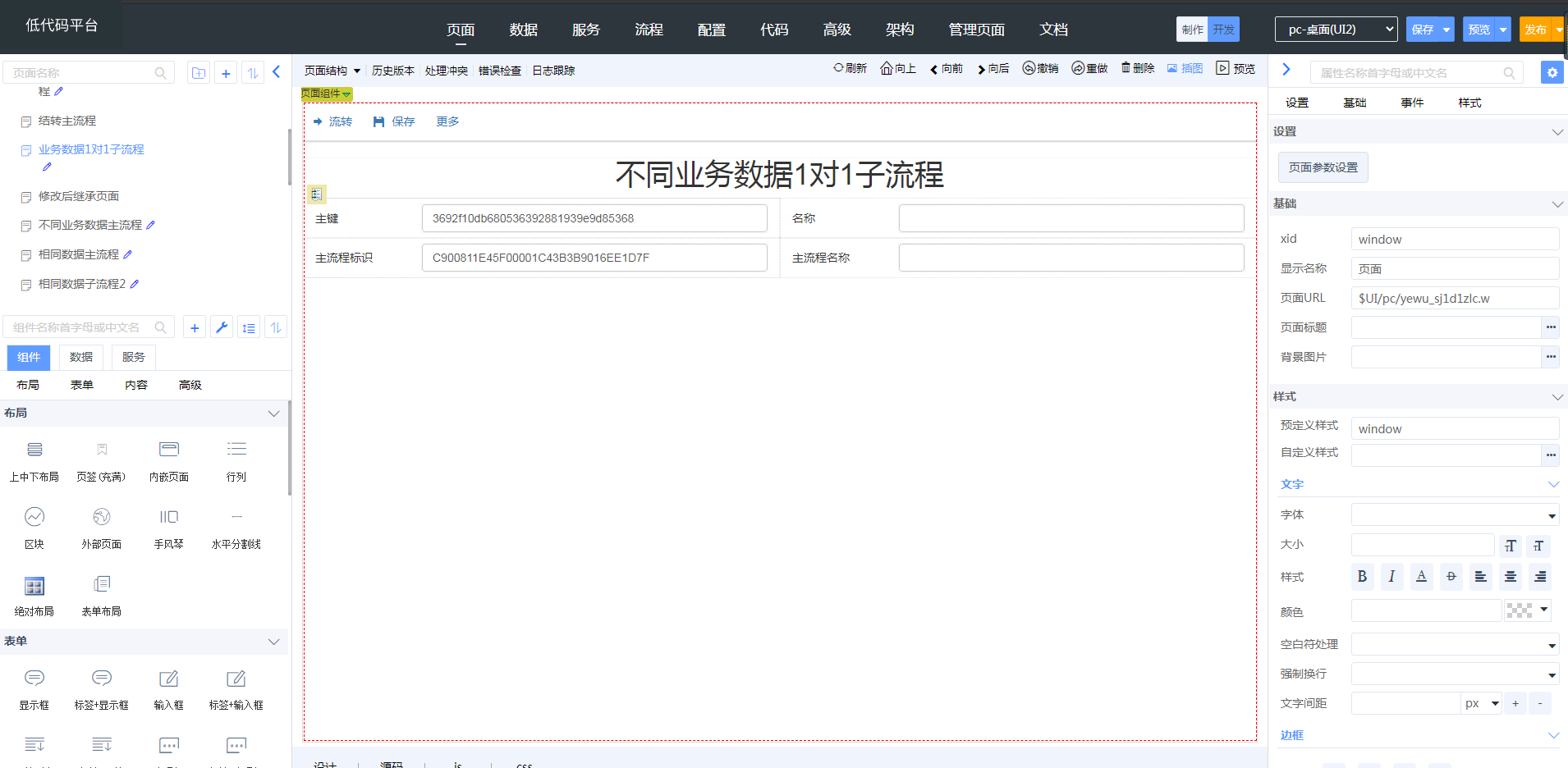Select the 区块 block component icon
Image resolution: width=1568 pixels, height=768 pixels.
point(34,517)
